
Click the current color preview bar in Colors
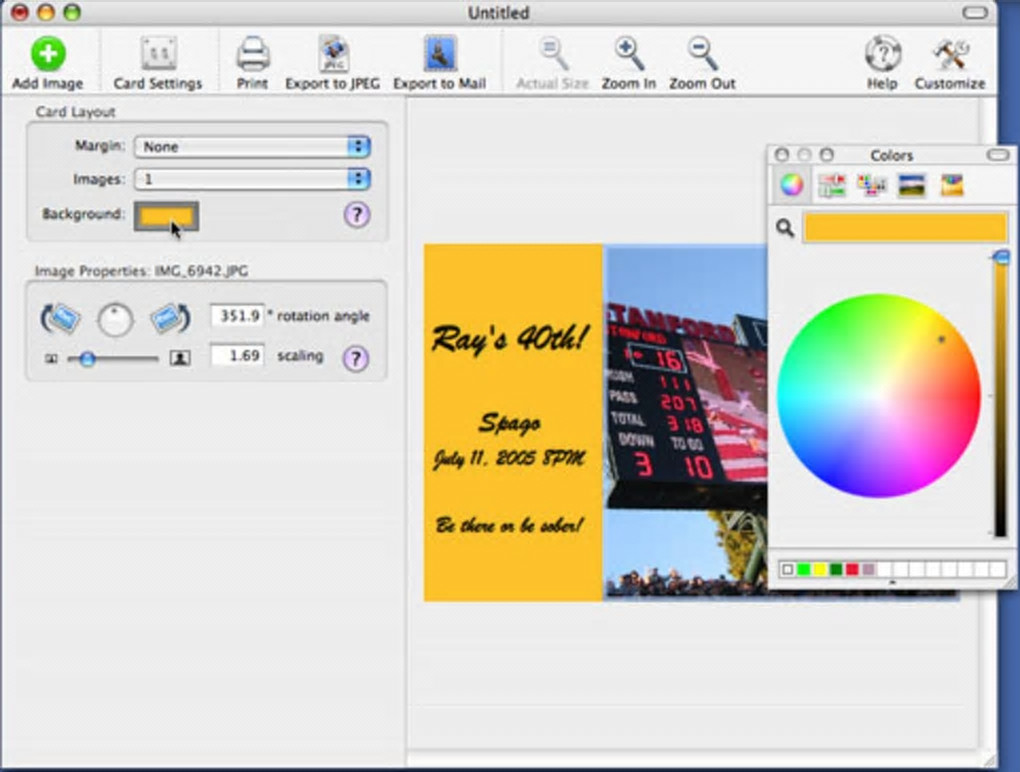906,228
